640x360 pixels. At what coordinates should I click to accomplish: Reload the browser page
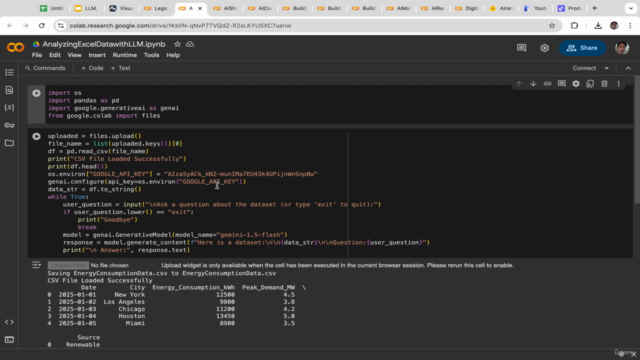(x=42, y=26)
